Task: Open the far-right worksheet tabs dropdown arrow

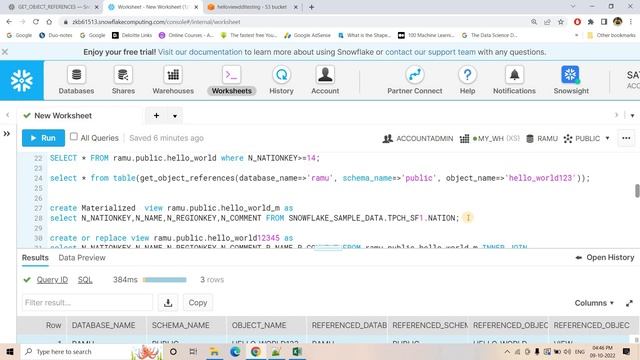Action: (632, 116)
